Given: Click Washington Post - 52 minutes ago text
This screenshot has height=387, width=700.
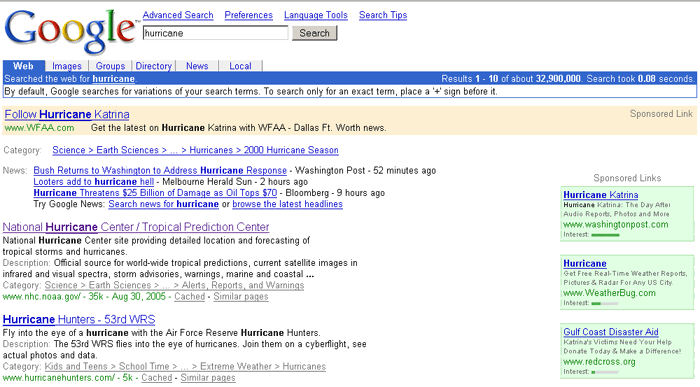Looking at the screenshot, I should pyautogui.click(x=366, y=171).
